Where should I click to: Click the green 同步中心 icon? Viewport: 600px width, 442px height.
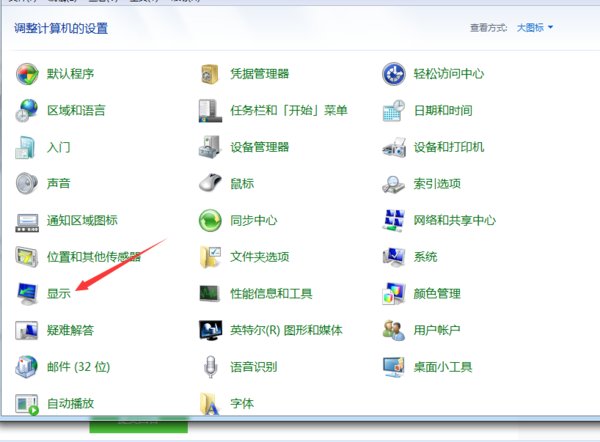pos(210,220)
